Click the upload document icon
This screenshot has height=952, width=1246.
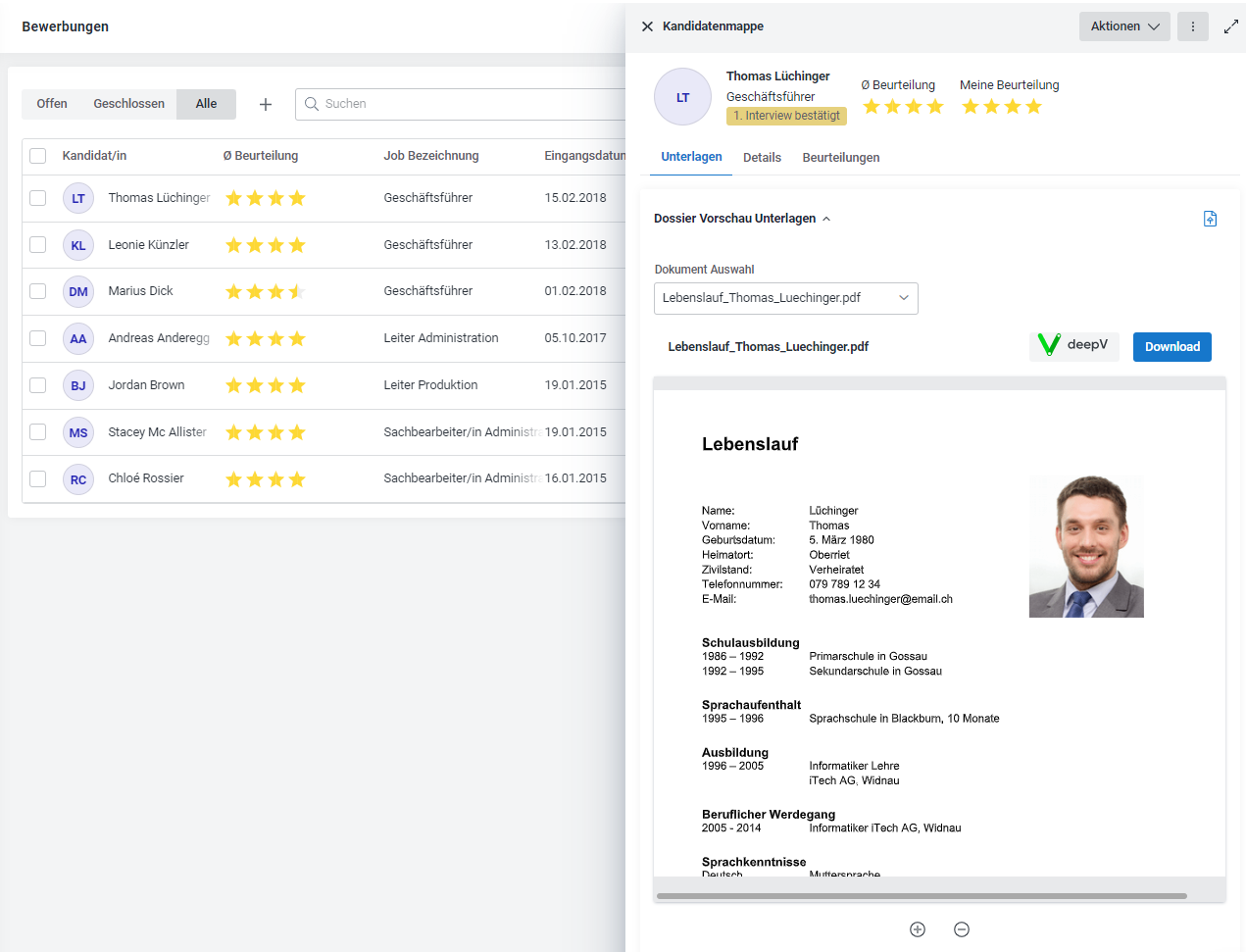1210,219
